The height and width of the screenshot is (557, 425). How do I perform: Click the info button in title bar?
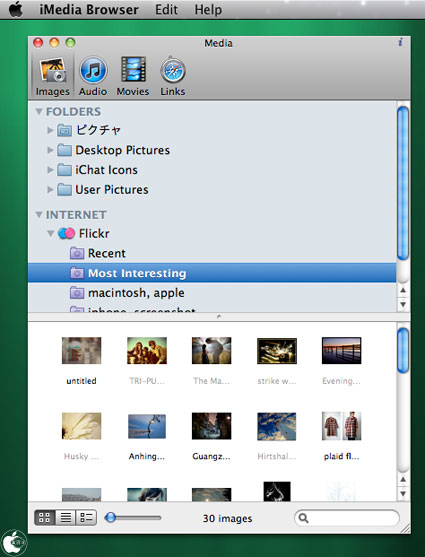[400, 42]
